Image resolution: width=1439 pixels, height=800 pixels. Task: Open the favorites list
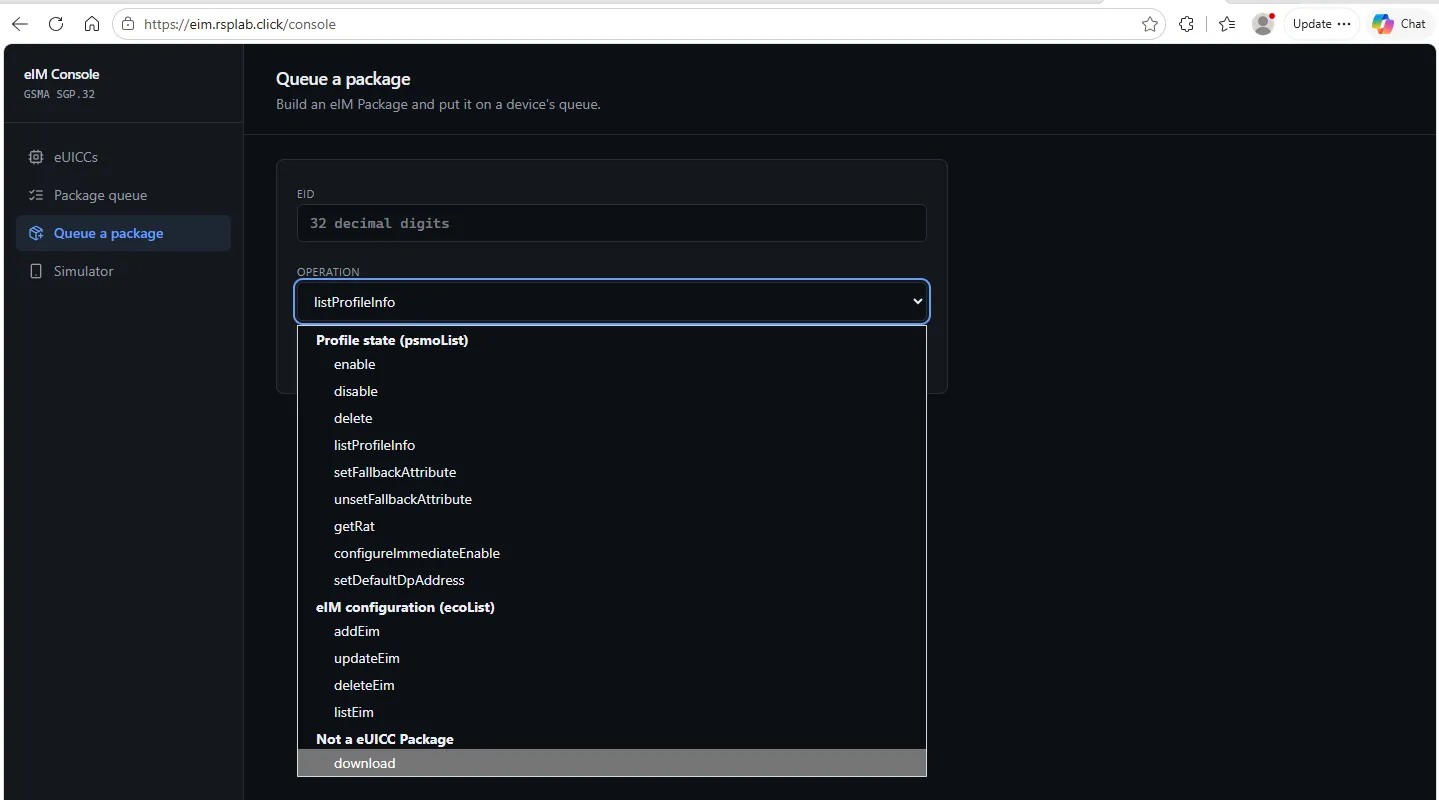coord(1228,24)
